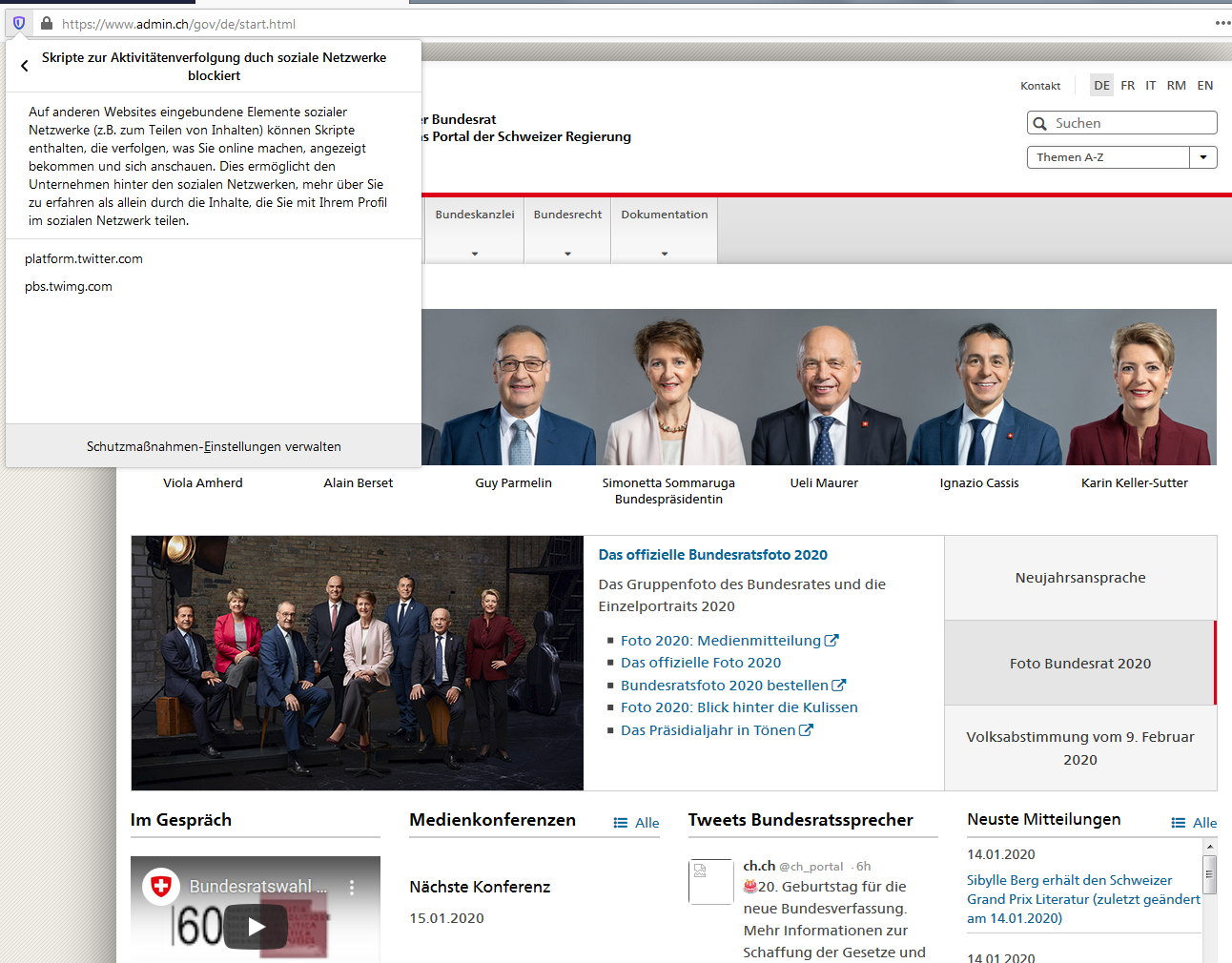Click the padlock site security icon

coord(46,23)
